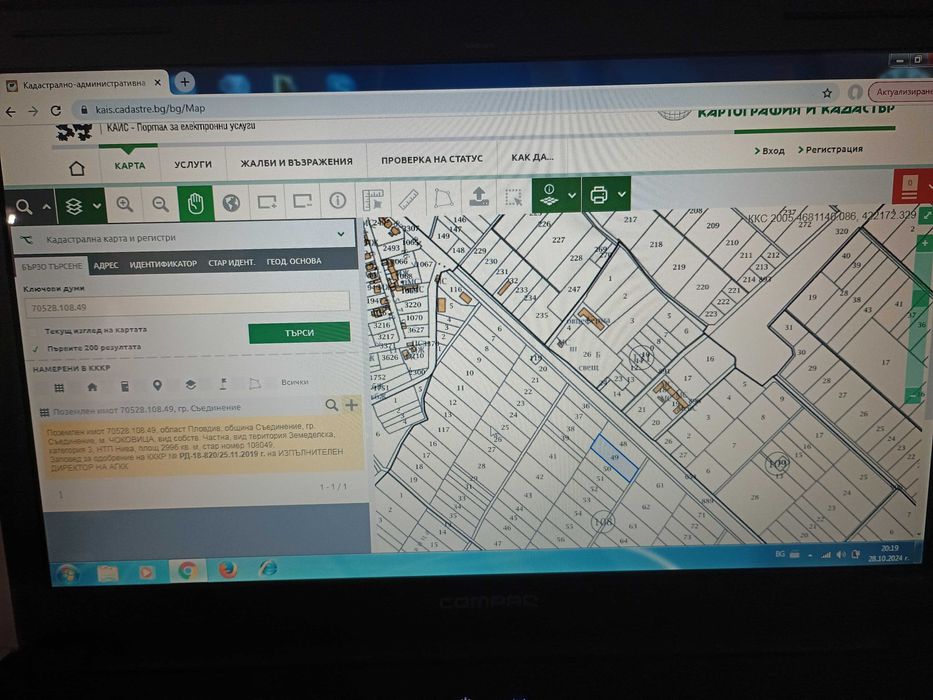Select the add-to-selection rectangle tool
The height and width of the screenshot is (700, 933).
point(267,202)
